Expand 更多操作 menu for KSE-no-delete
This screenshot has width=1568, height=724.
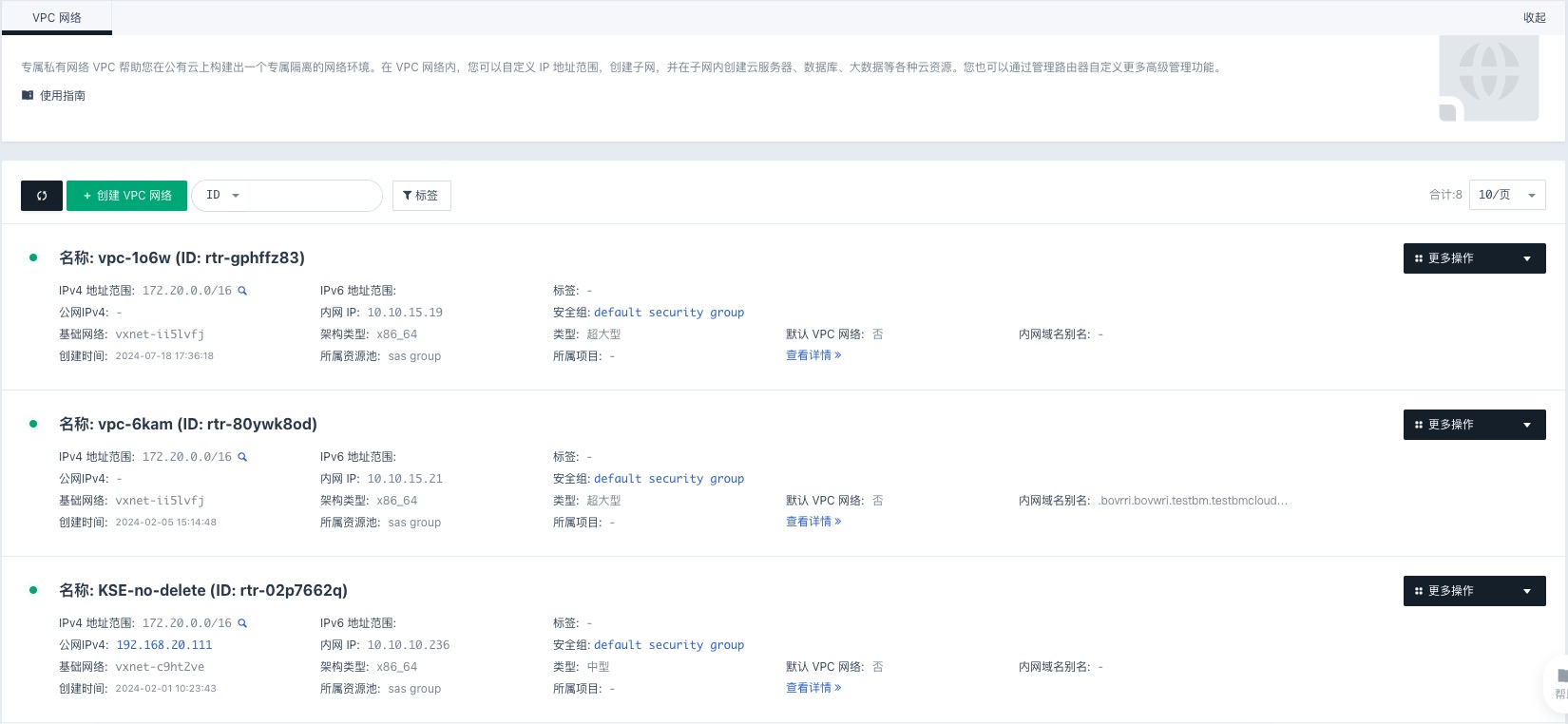point(1474,591)
